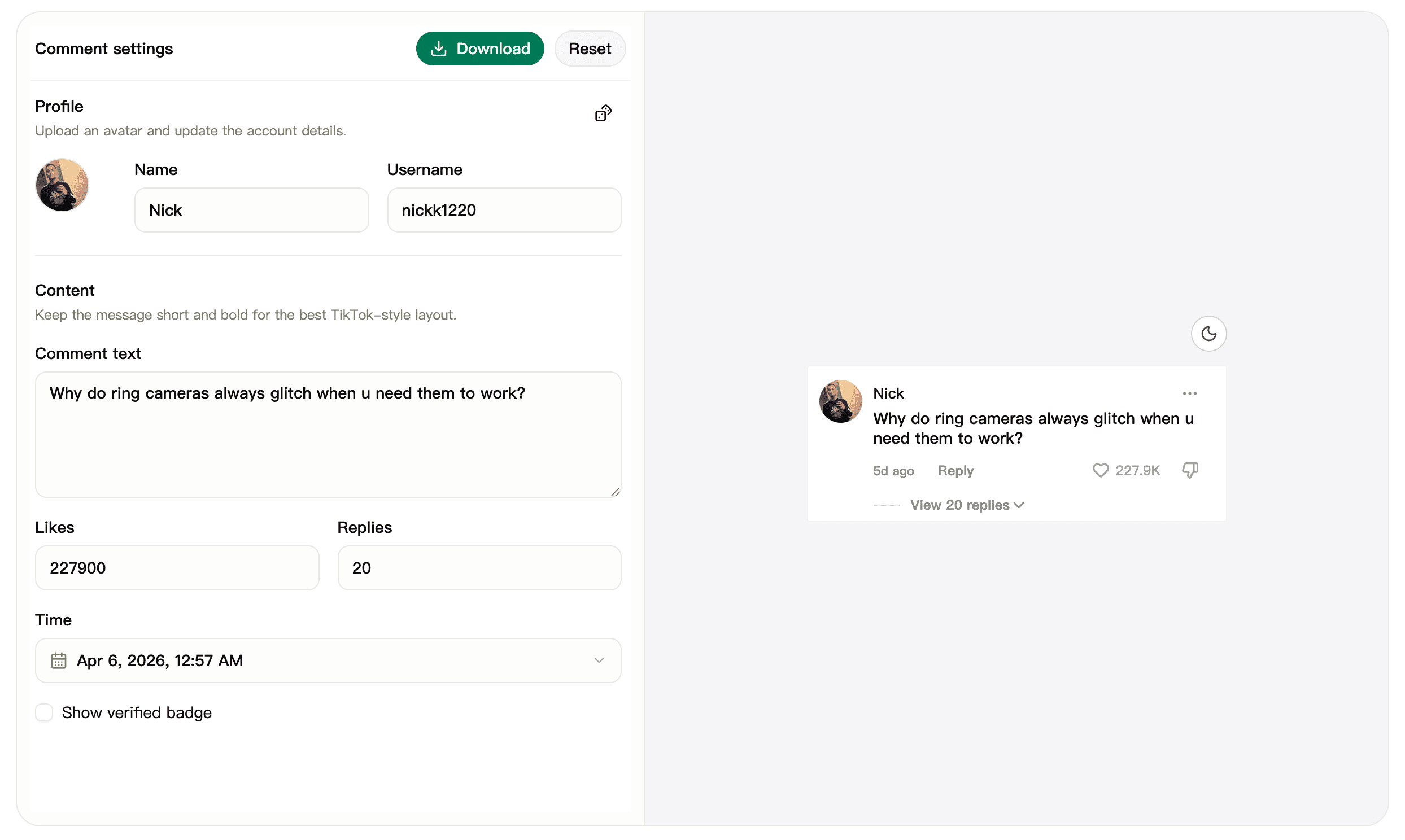This screenshot has width=1405, height=840.
Task: Click the download arrow icon on Download button
Action: [x=439, y=48]
